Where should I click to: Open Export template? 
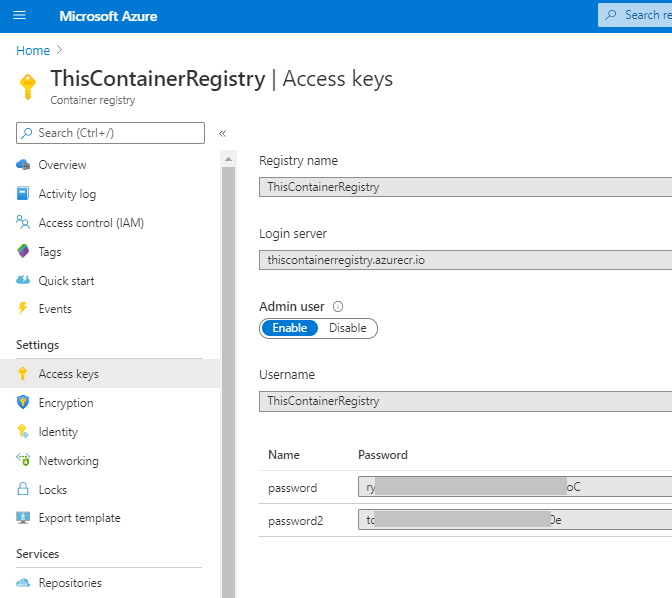tap(79, 518)
